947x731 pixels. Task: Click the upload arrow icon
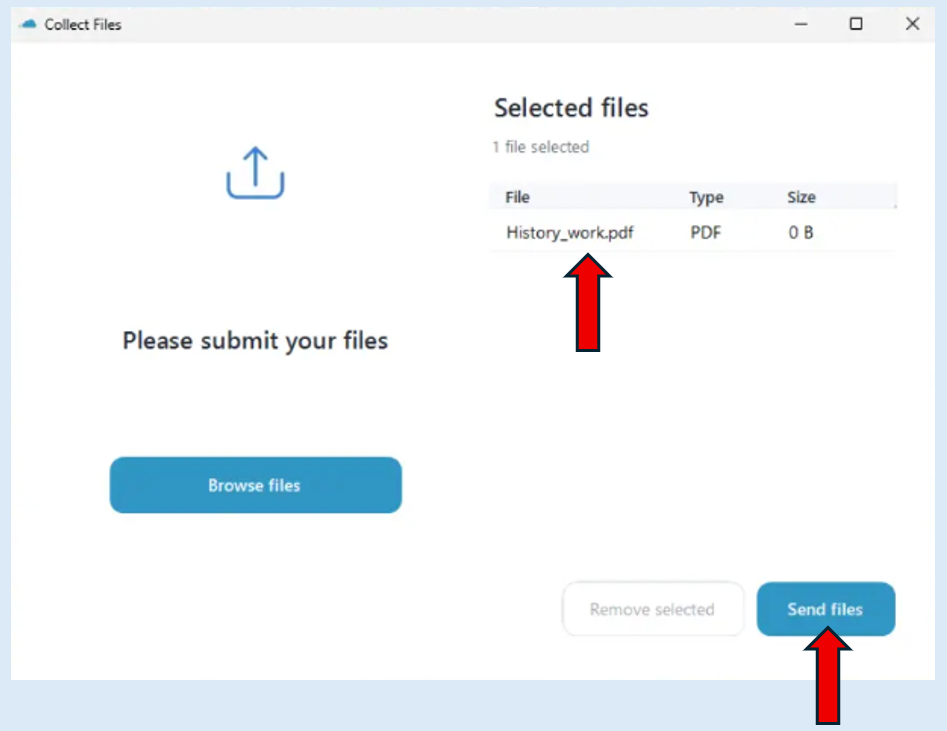pos(255,173)
